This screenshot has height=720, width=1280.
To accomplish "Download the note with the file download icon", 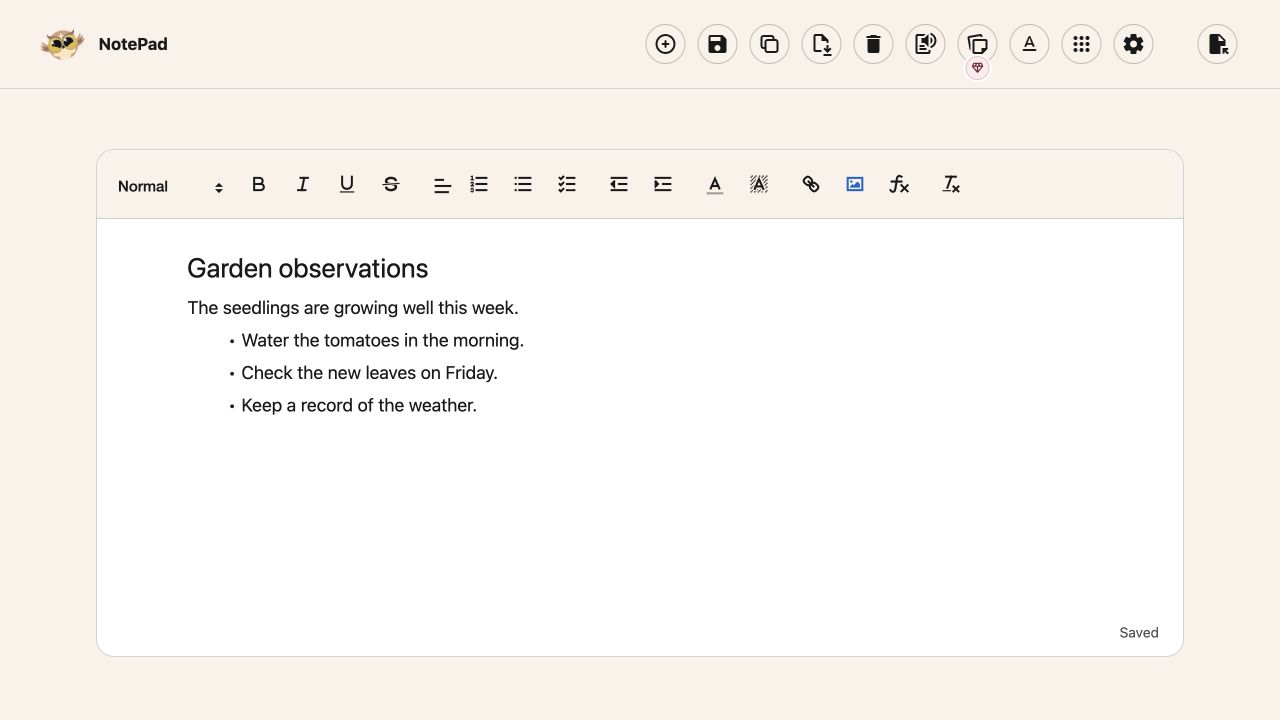I will [x=821, y=44].
